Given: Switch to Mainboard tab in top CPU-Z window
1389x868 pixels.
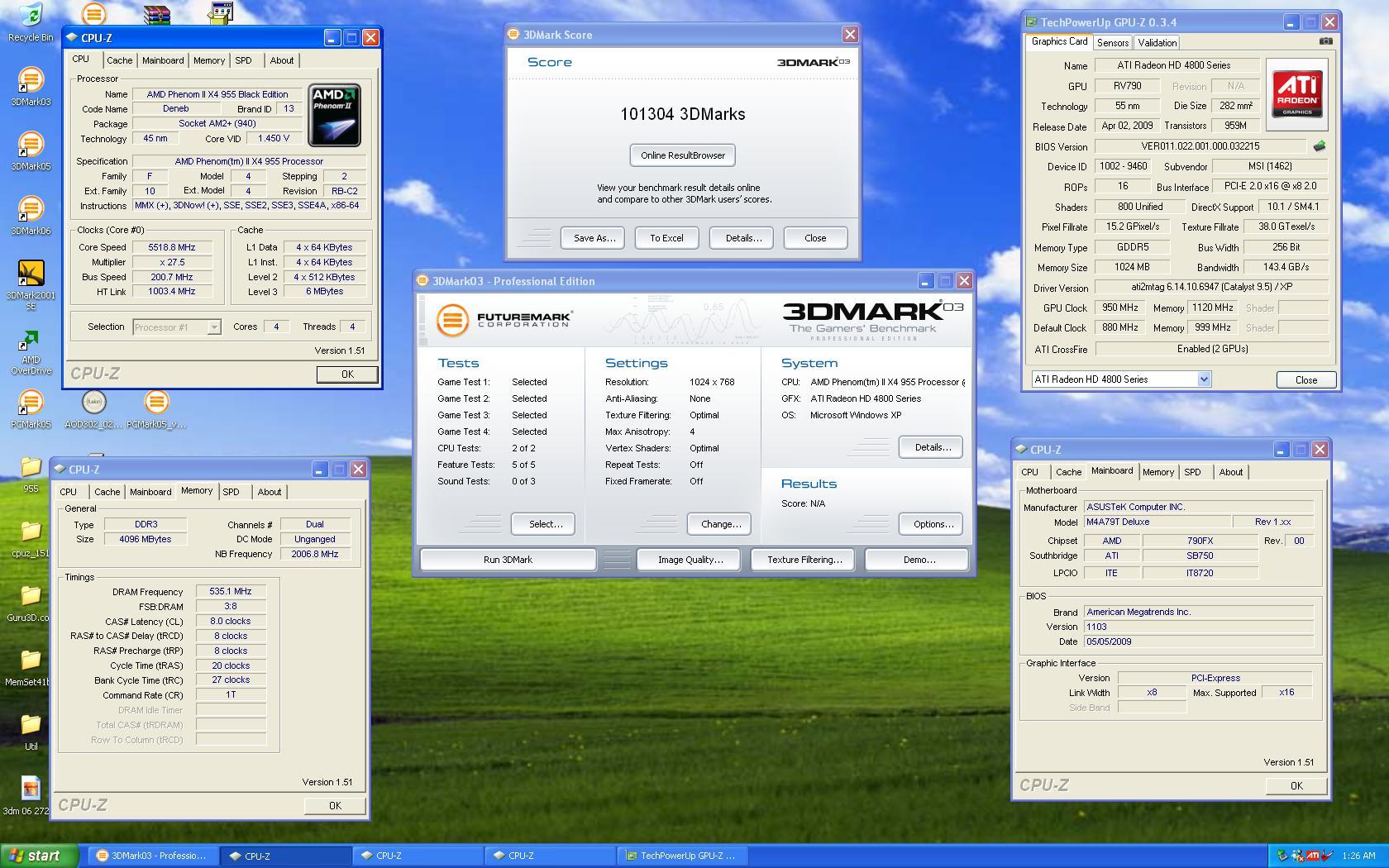Looking at the screenshot, I should pos(163,60).
